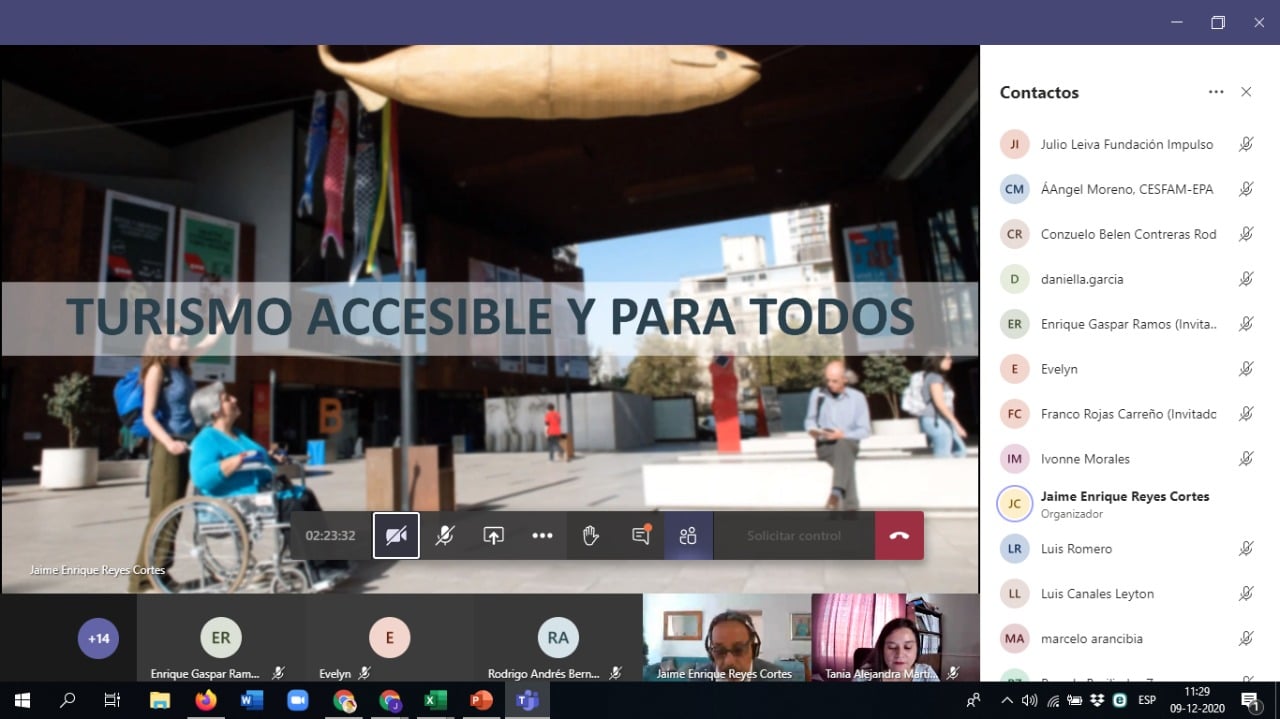This screenshot has height=719, width=1280.
Task: Launch Excel from the taskbar
Action: click(x=435, y=700)
